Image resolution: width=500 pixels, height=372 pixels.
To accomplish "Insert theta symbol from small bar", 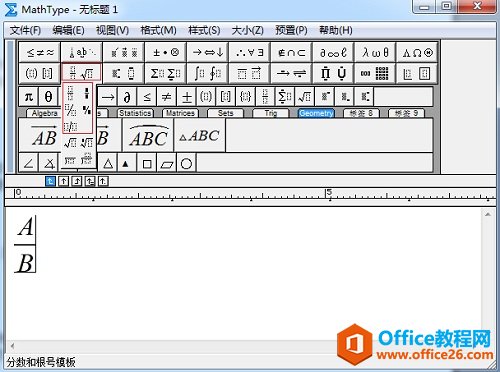I will pyautogui.click(x=48, y=97).
